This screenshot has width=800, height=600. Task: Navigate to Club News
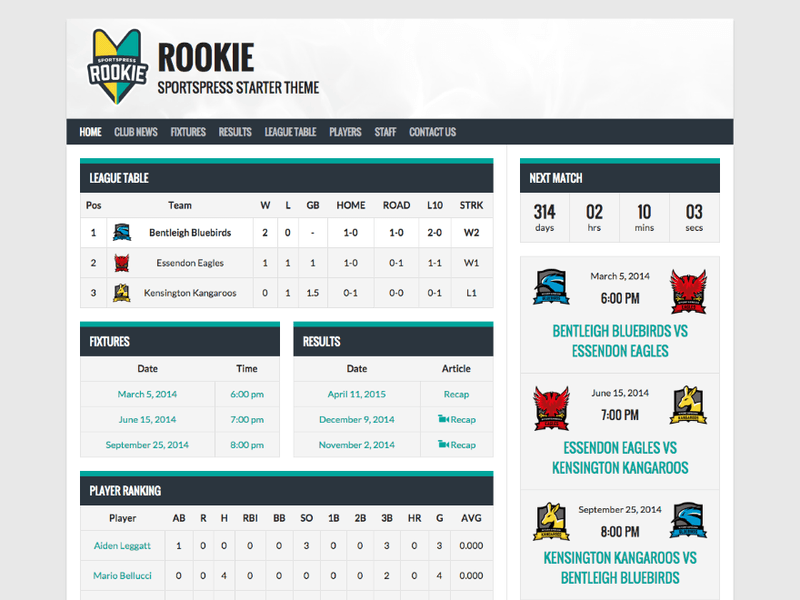(x=135, y=131)
